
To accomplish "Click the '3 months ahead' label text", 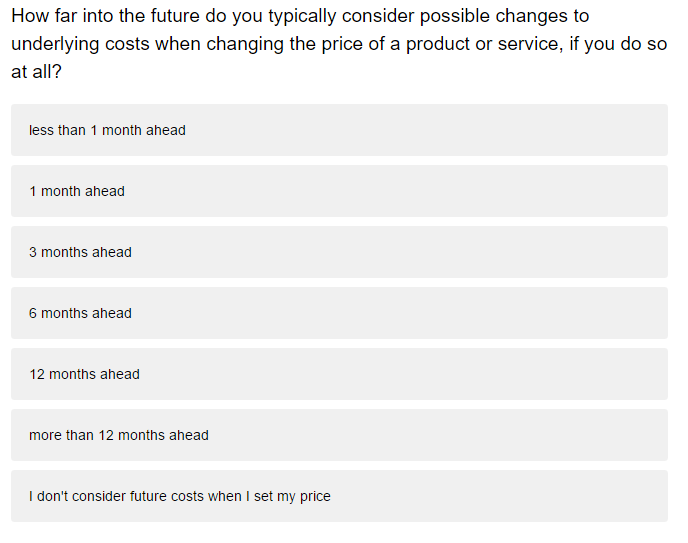I will pos(80,252).
